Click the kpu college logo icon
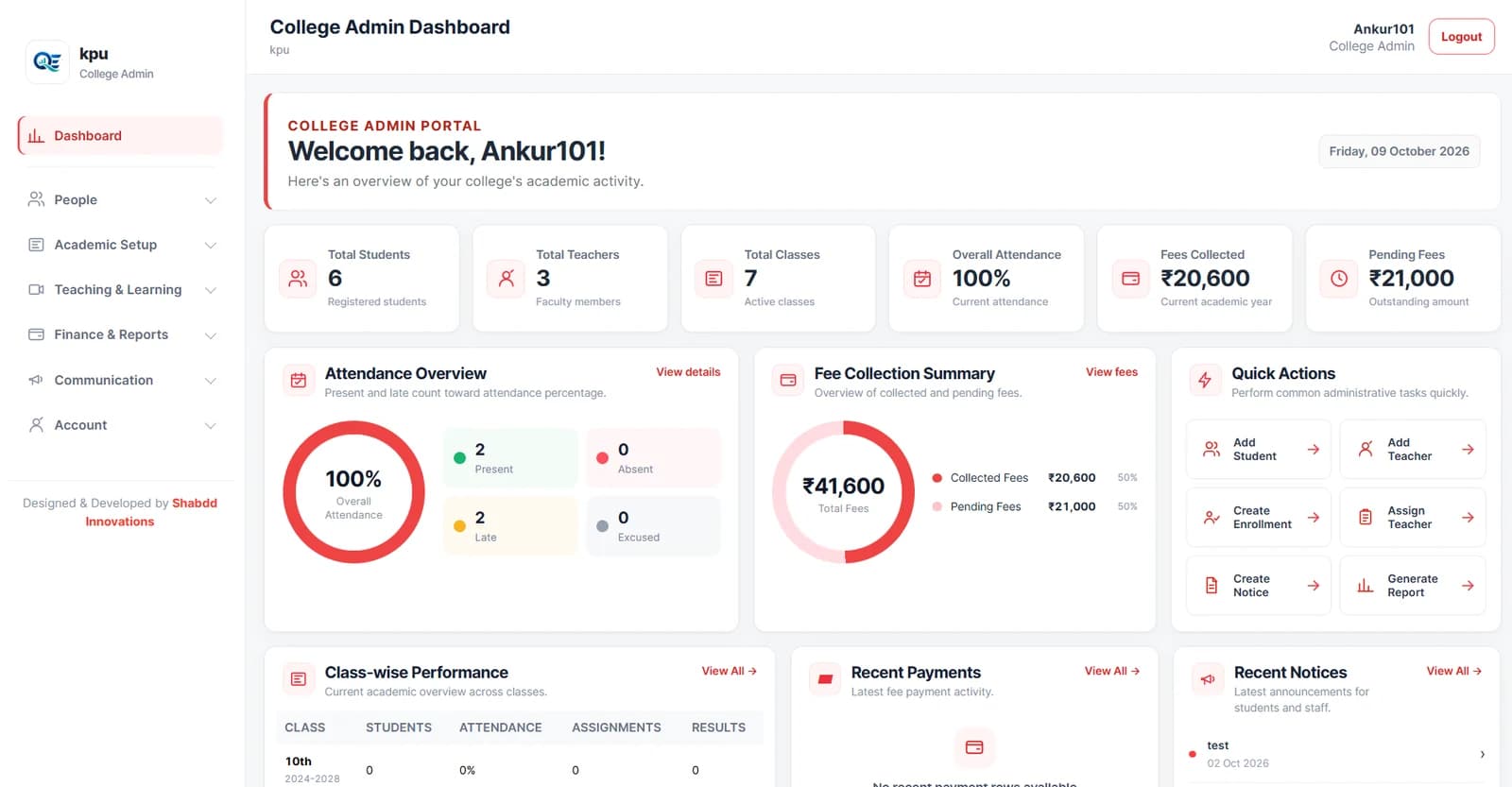This screenshot has width=1512, height=787. pos(47,62)
